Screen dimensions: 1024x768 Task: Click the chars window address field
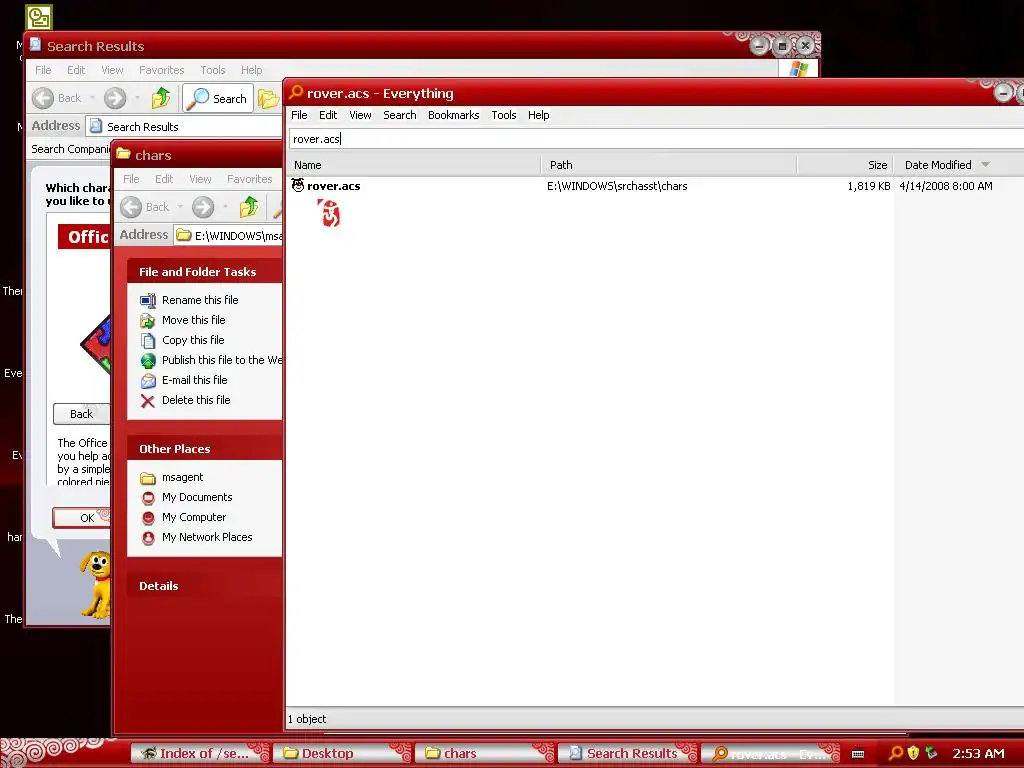[229, 236]
